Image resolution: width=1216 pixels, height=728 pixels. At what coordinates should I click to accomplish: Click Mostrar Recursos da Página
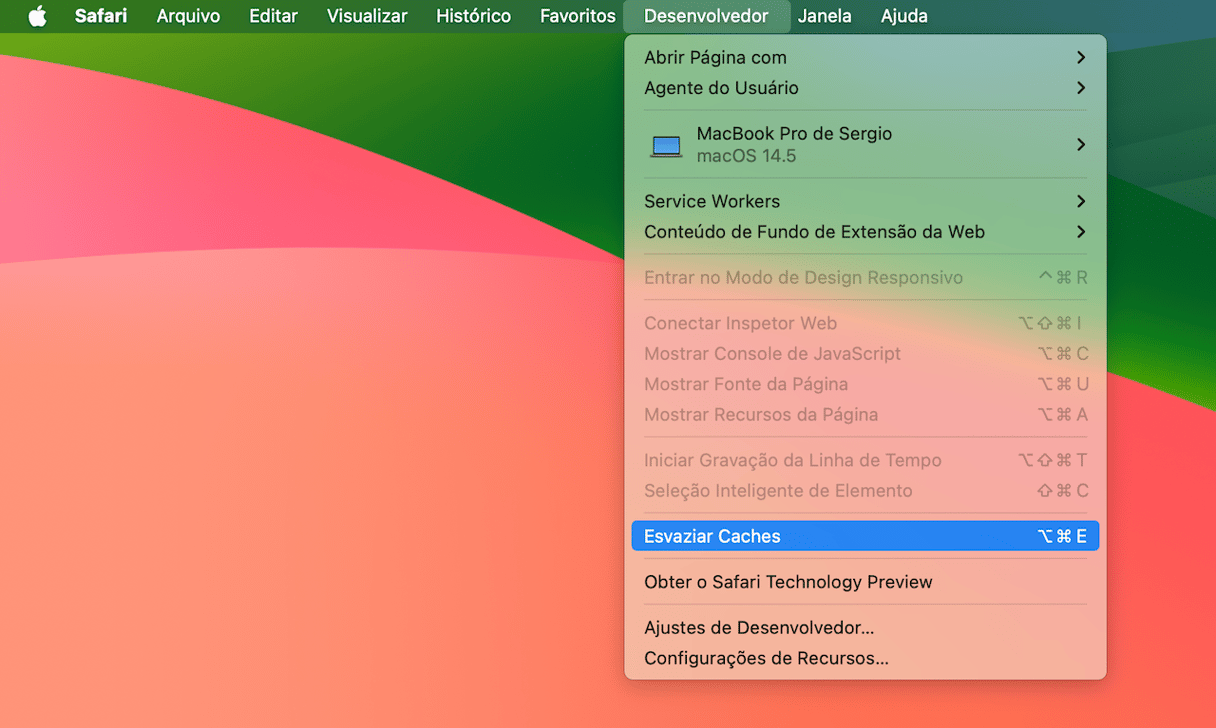tap(865, 414)
